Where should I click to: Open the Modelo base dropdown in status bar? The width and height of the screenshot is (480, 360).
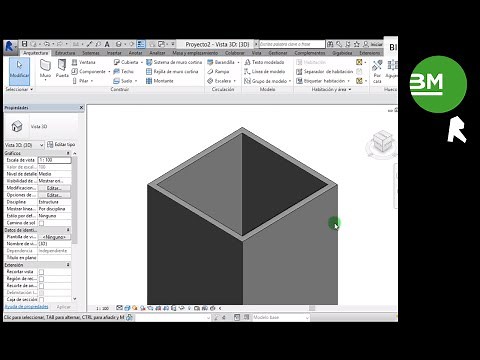(281, 317)
